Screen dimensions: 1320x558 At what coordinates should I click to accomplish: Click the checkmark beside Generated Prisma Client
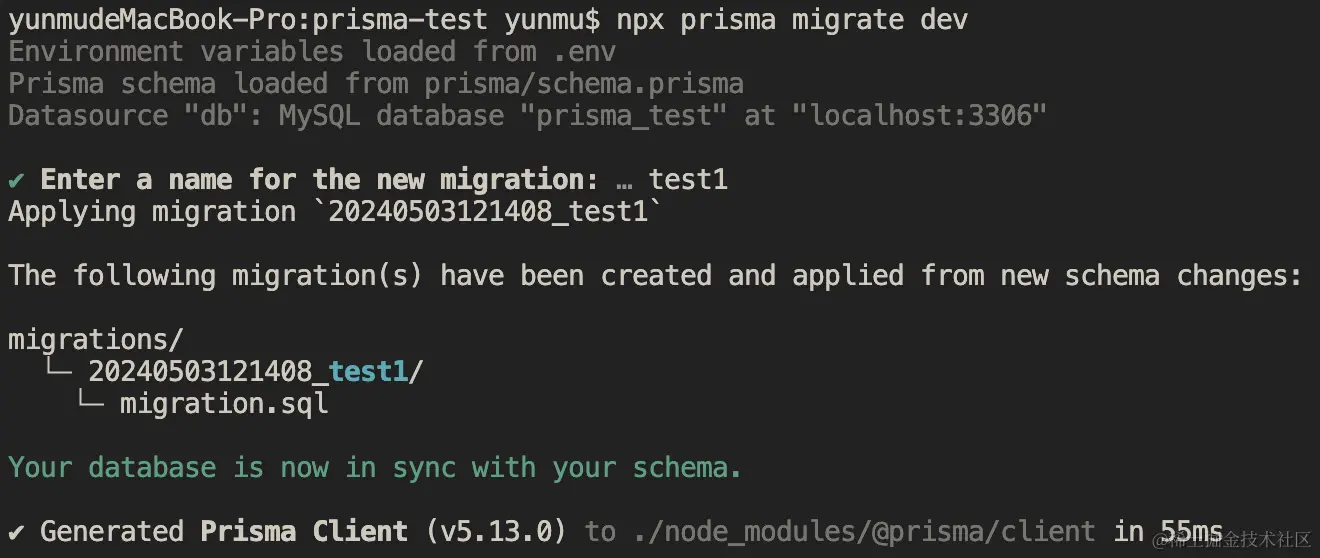16,532
